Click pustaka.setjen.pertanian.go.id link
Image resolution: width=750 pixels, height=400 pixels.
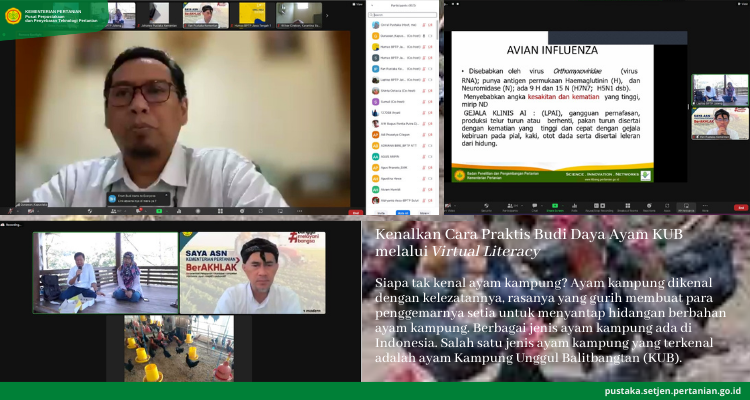point(673,391)
